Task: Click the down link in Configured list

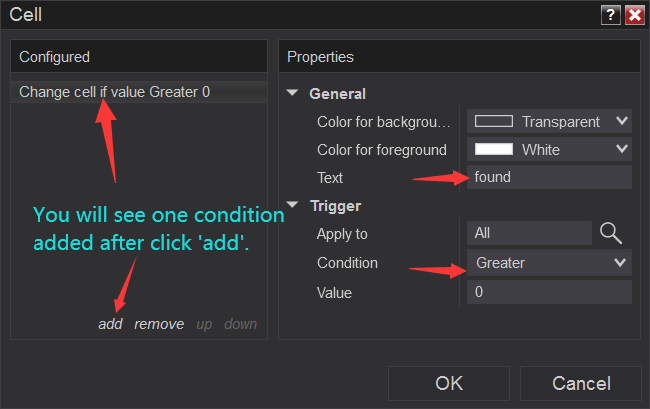Action: 240,324
